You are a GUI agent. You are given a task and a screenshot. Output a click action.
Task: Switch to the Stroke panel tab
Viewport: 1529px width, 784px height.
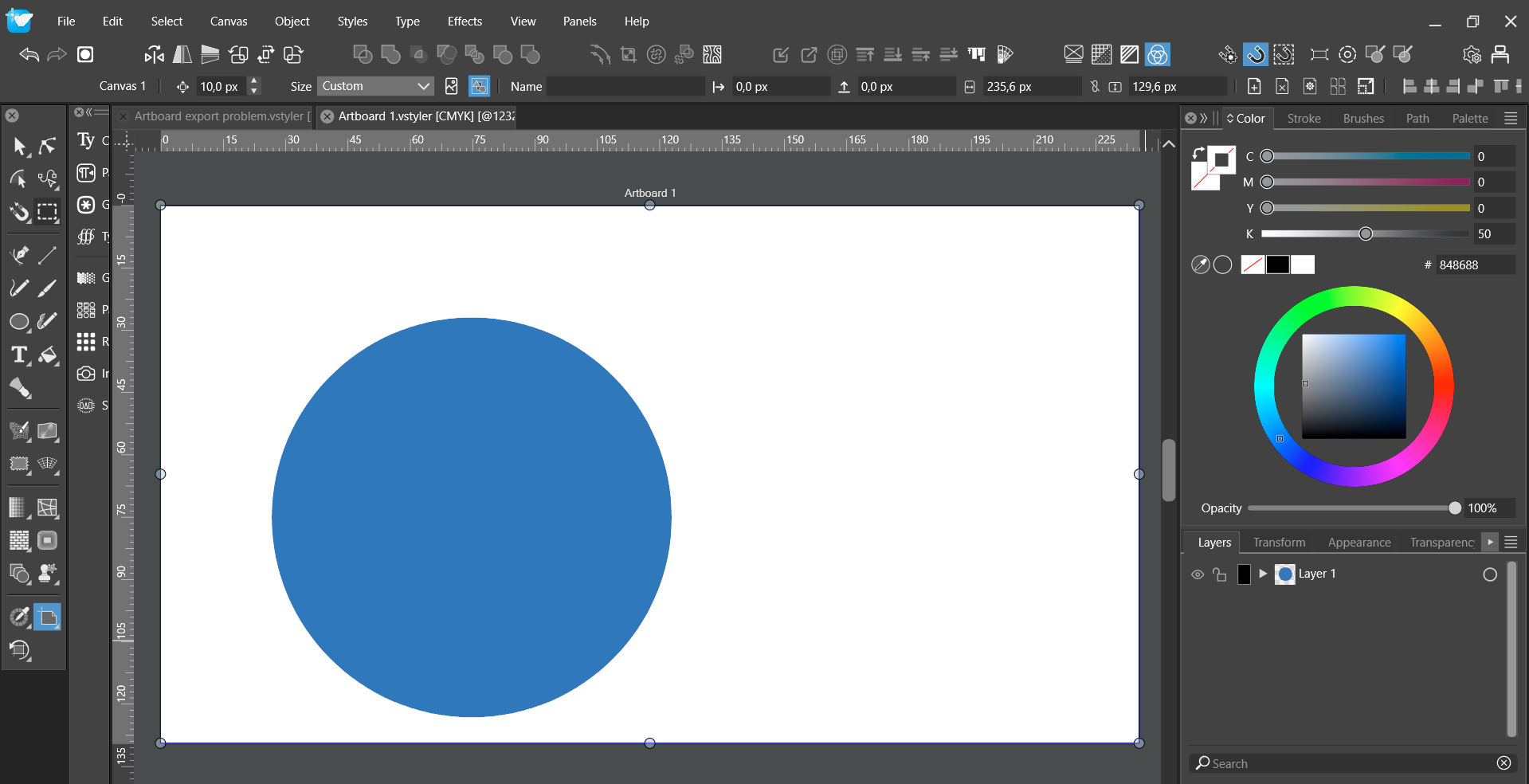point(1304,118)
